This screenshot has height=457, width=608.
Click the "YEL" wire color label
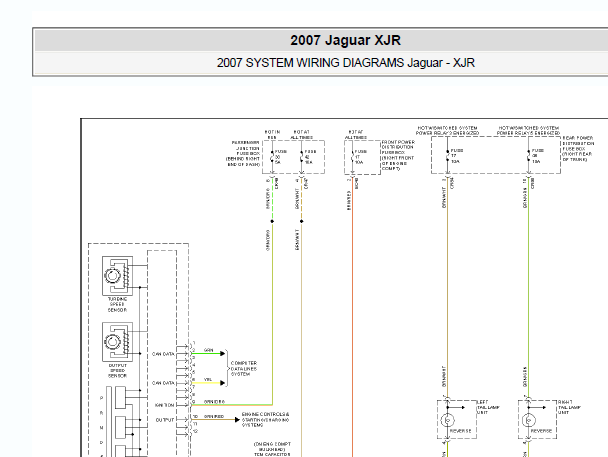(208, 379)
